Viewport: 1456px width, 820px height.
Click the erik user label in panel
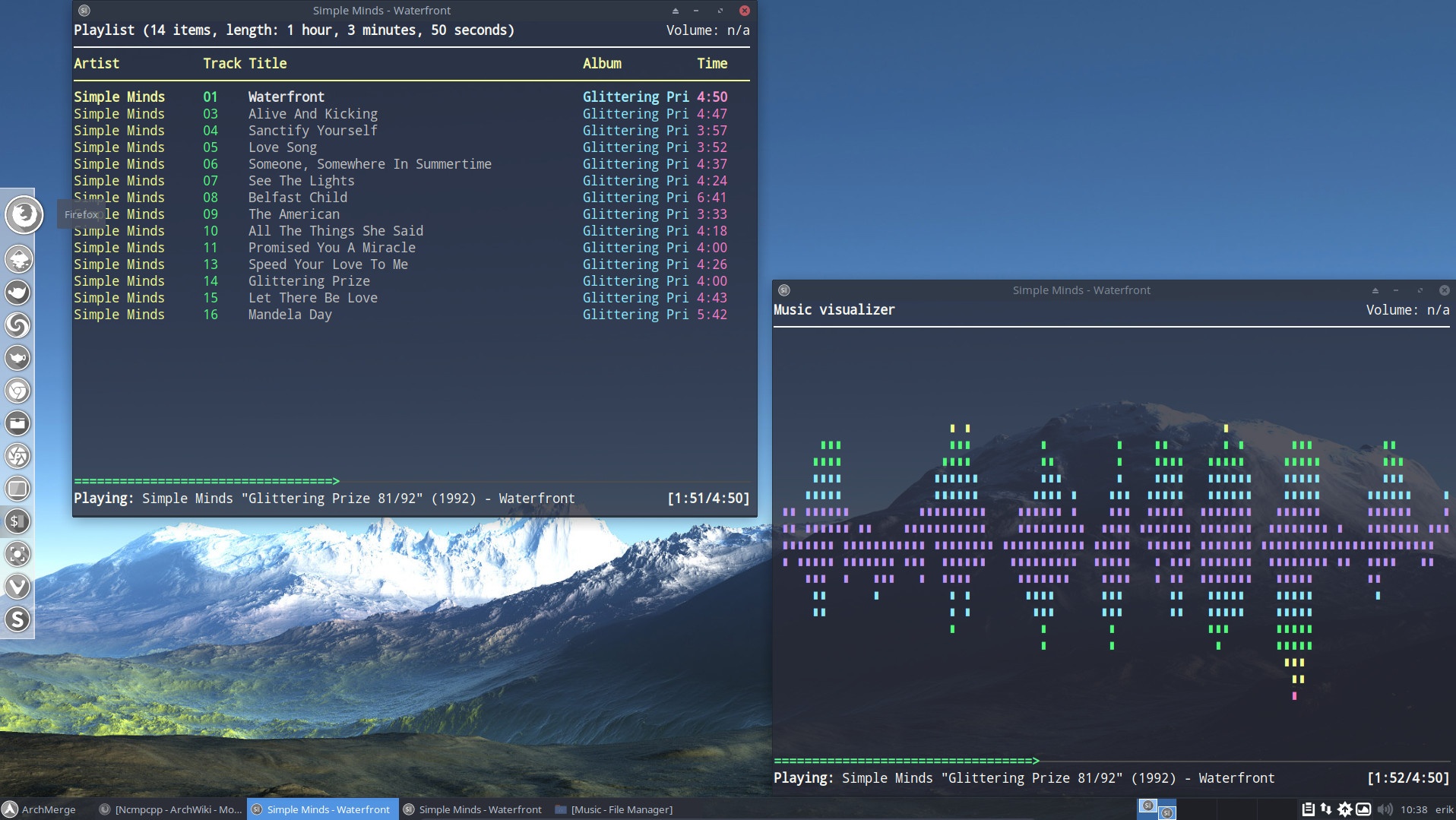click(x=1444, y=809)
